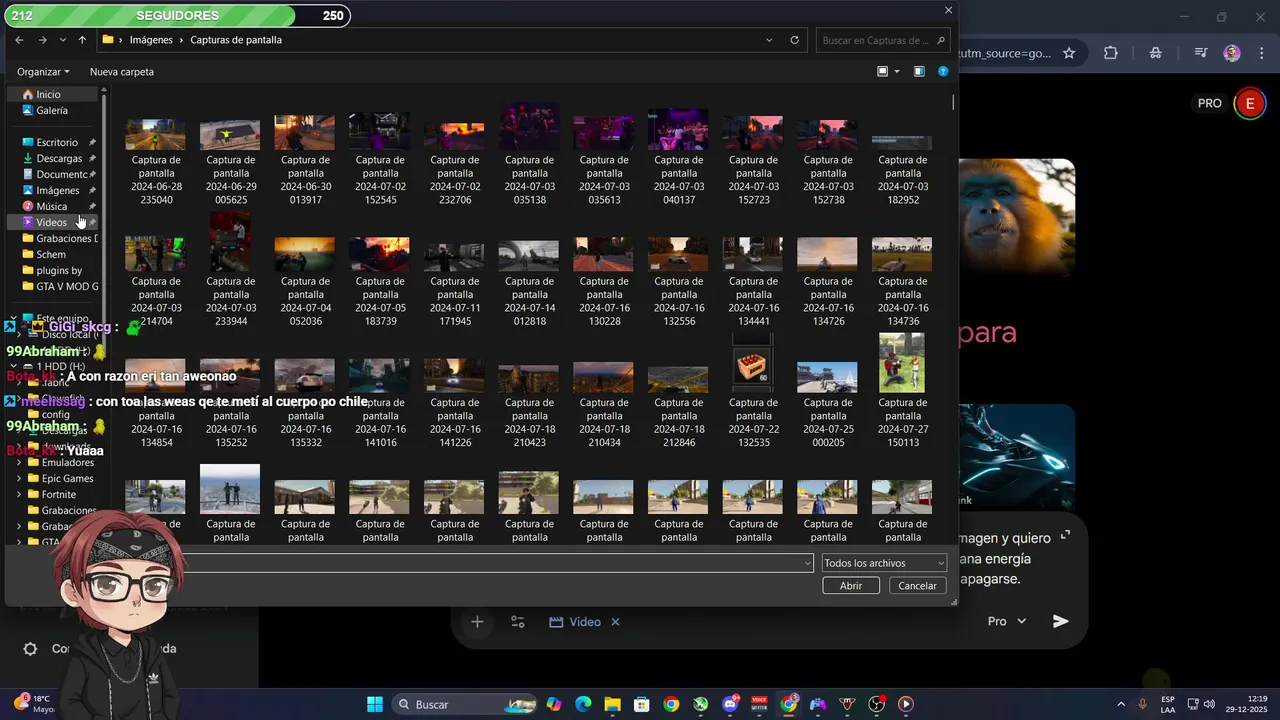Viewport: 1280px width, 720px height.
Task: Open Microsoft Store from the taskbar
Action: pos(642,704)
